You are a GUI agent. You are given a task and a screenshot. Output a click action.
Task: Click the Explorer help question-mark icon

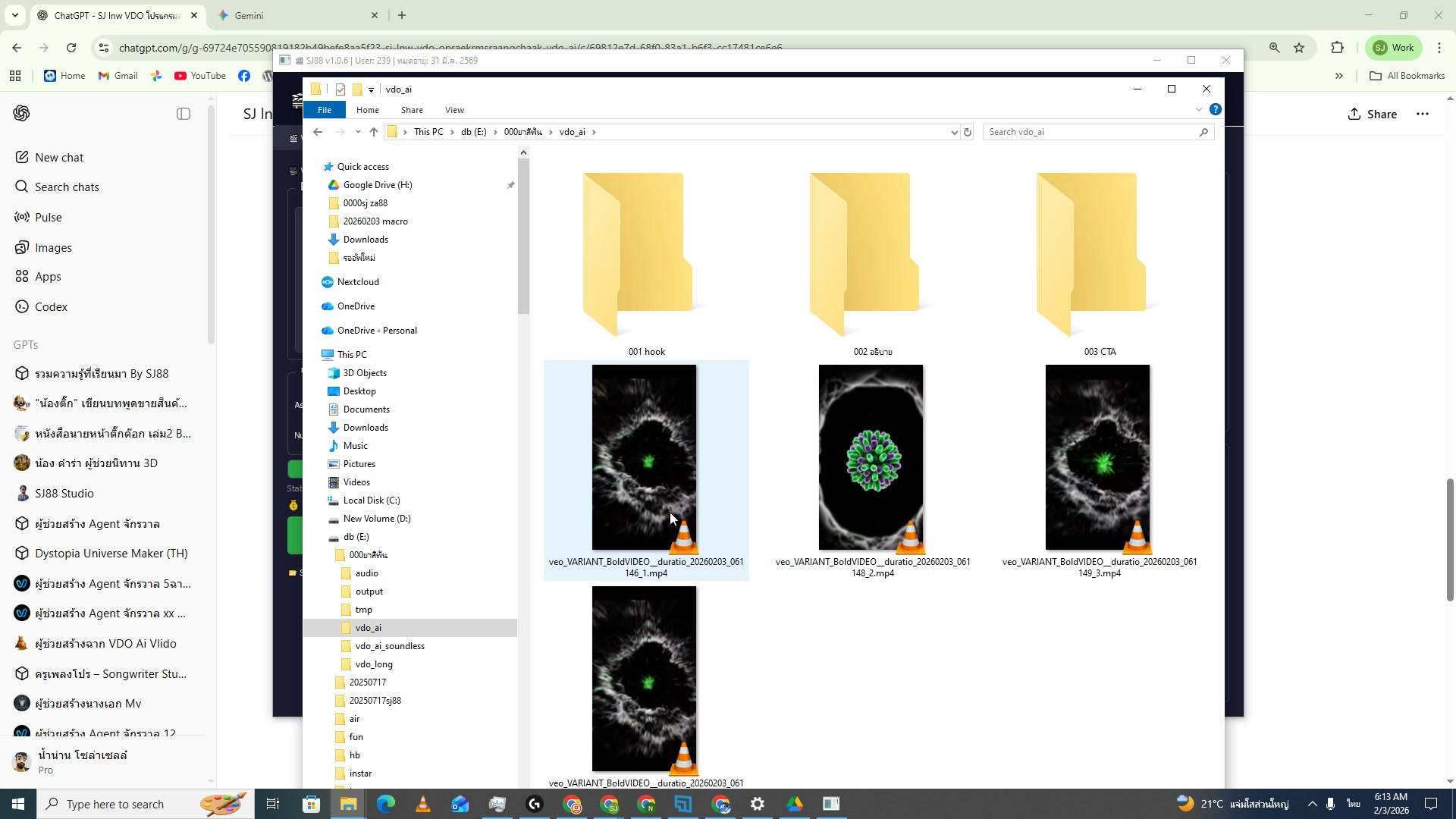click(1217, 108)
